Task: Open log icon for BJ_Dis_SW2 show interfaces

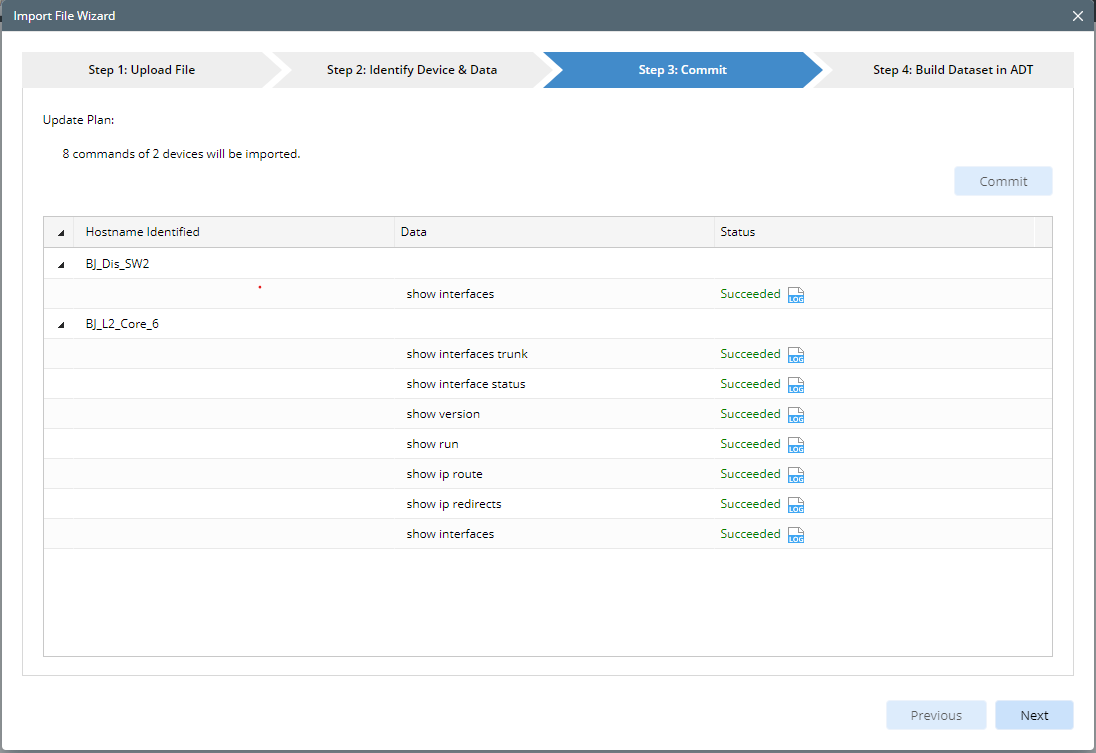Action: click(x=796, y=295)
